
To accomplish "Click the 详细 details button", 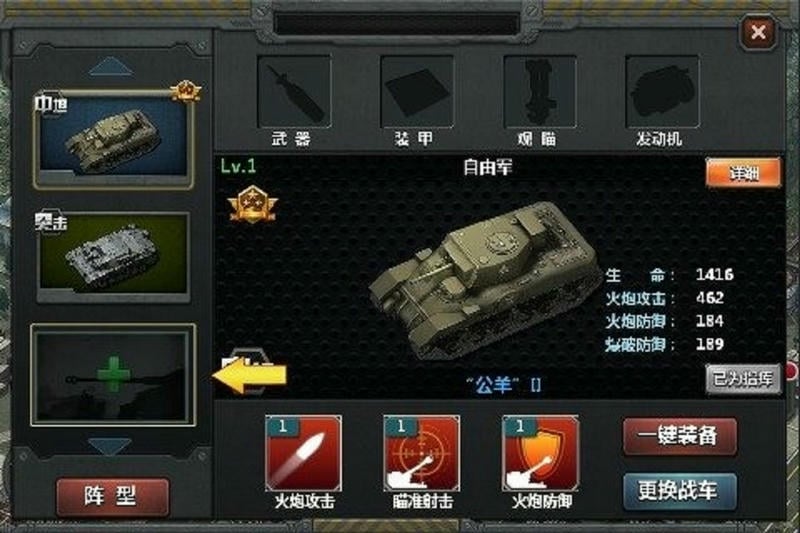I will tap(743, 173).
